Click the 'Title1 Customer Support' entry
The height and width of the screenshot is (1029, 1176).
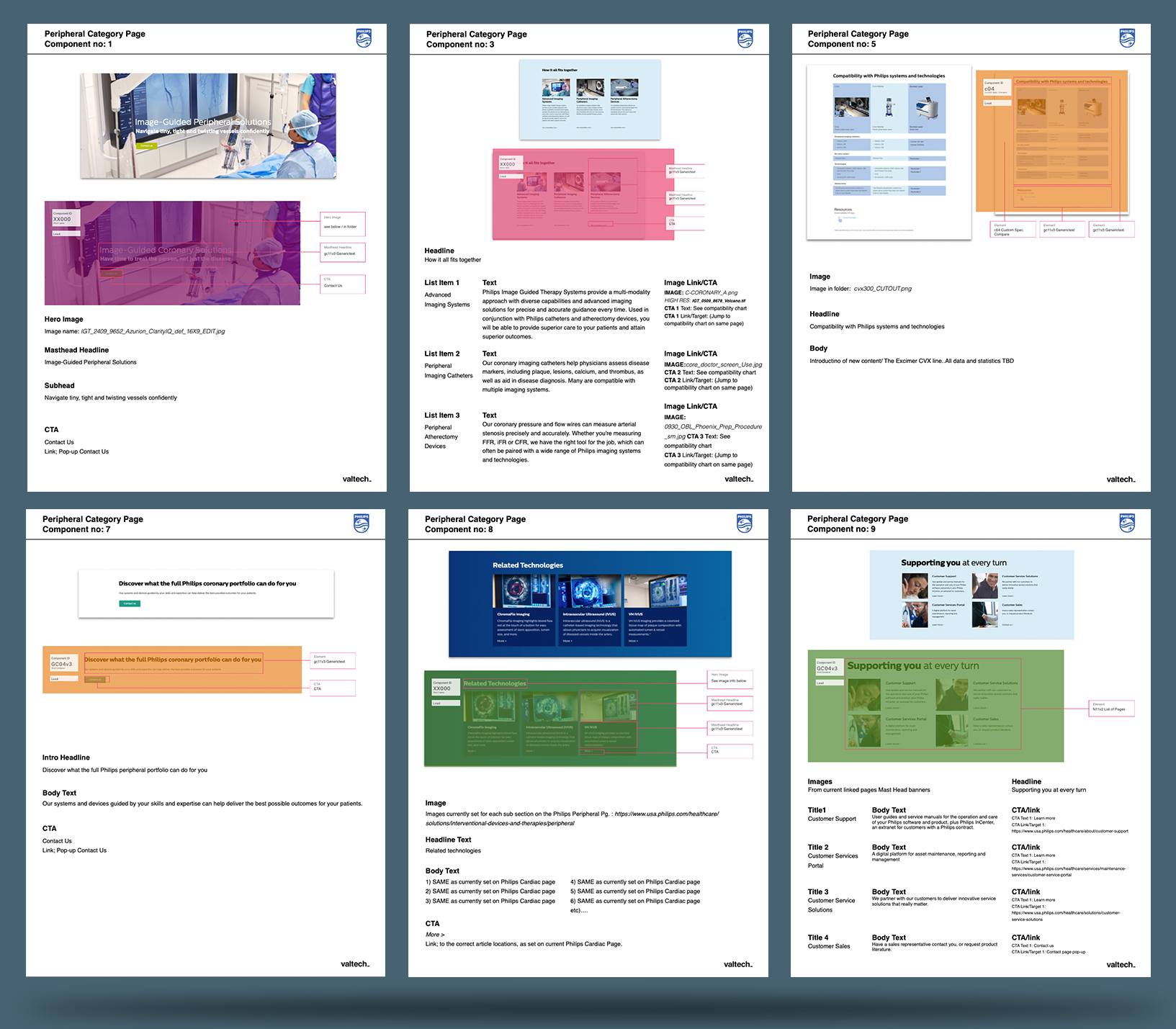(832, 814)
